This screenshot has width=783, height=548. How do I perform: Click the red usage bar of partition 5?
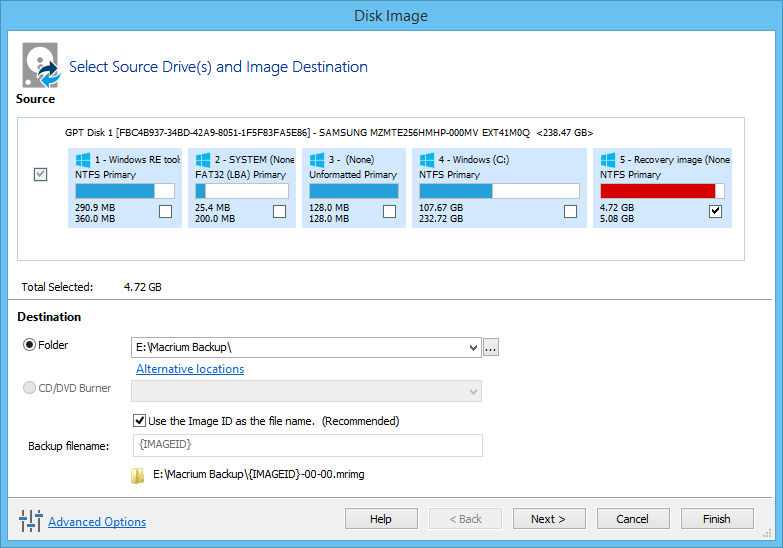click(657, 191)
